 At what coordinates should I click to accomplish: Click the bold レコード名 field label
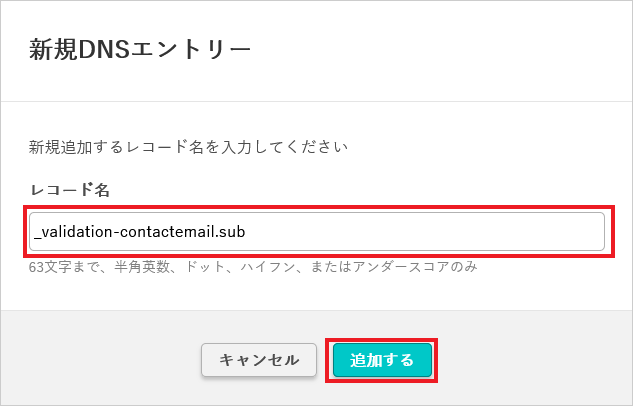click(69, 189)
